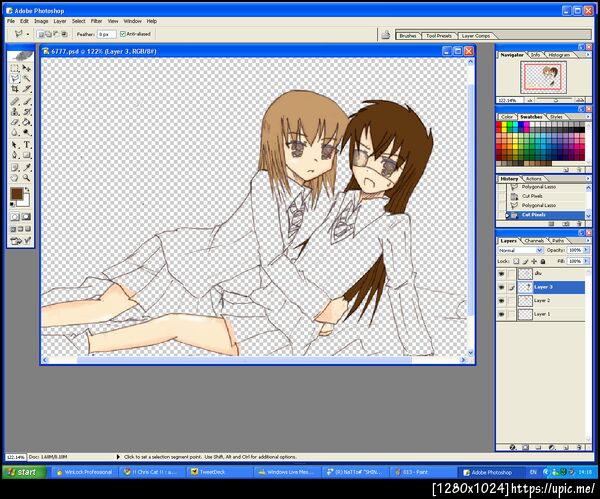Select the Type tool
Viewport: 600px width, 499px height.
(26, 145)
